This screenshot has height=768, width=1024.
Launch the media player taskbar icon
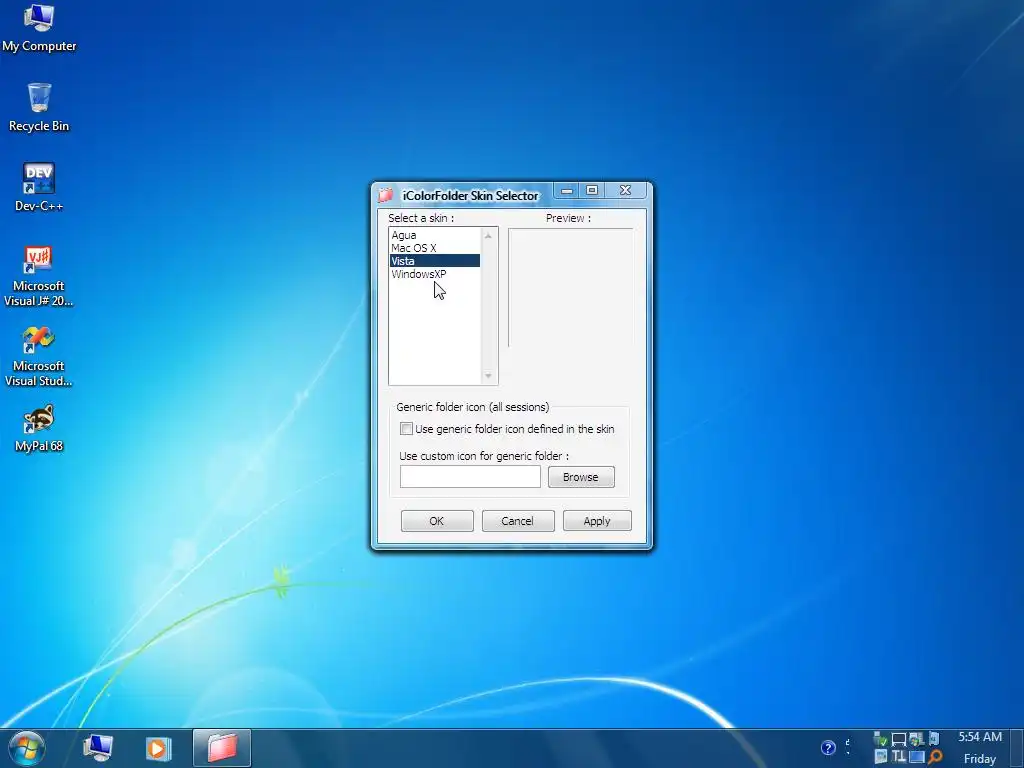click(157, 748)
